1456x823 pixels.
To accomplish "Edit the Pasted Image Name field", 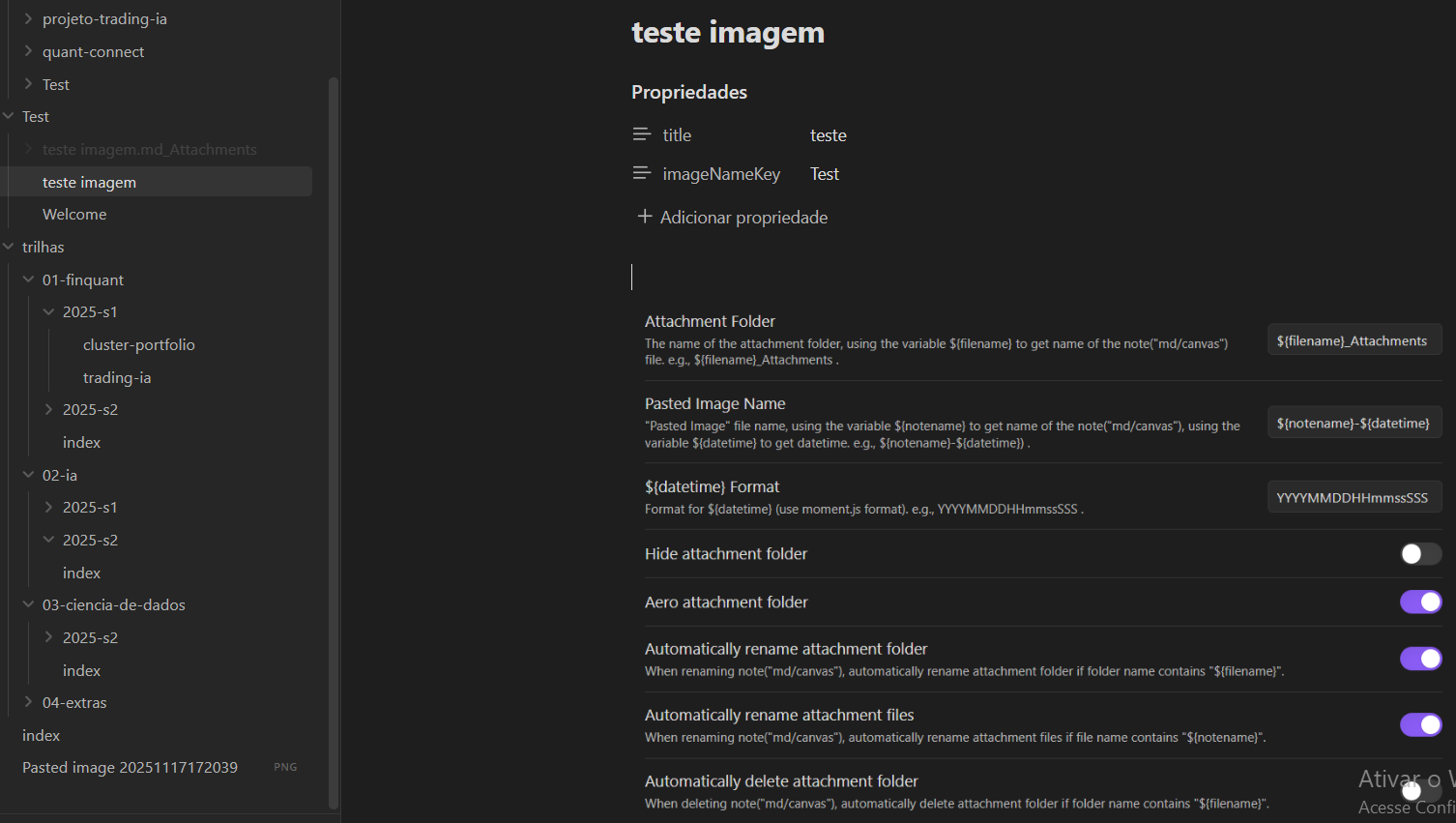I will click(1354, 423).
